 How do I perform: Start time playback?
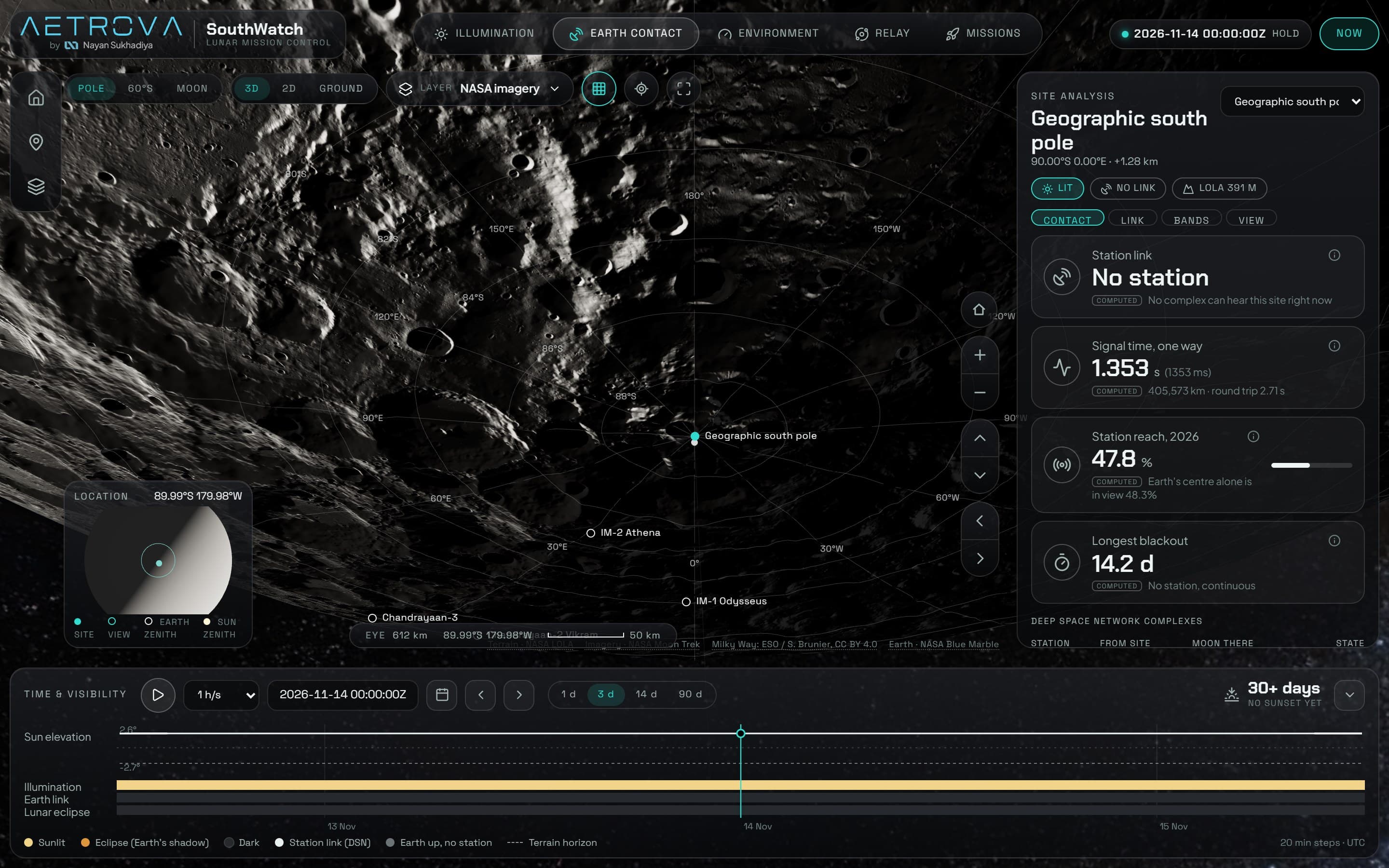coord(158,694)
